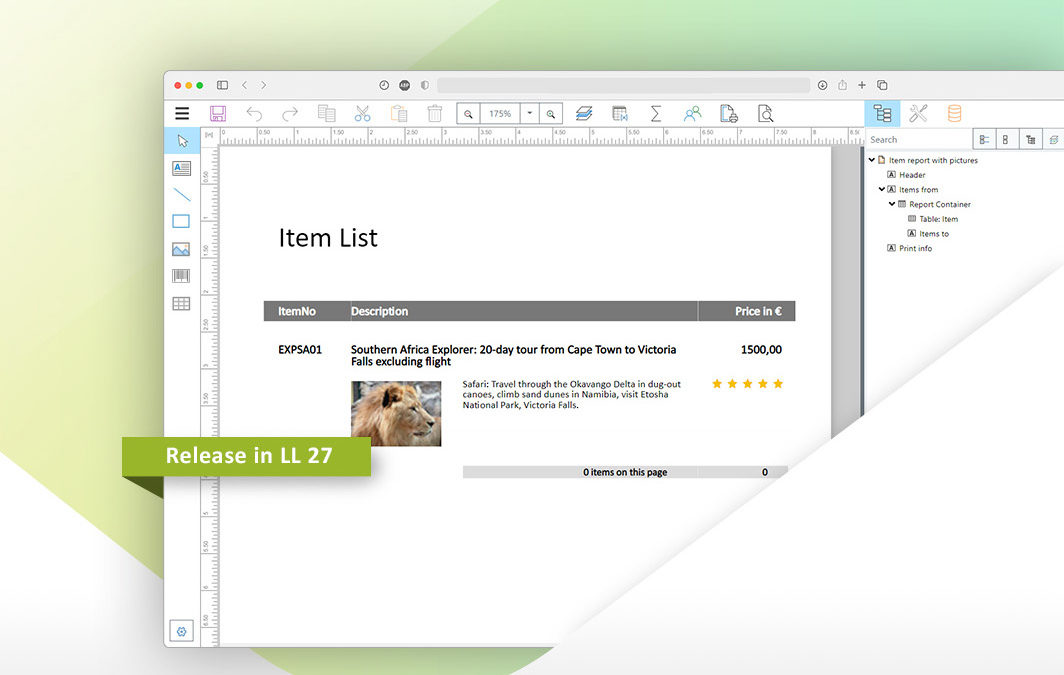
Task: Switch to the objects tree tab
Action: [x=882, y=114]
